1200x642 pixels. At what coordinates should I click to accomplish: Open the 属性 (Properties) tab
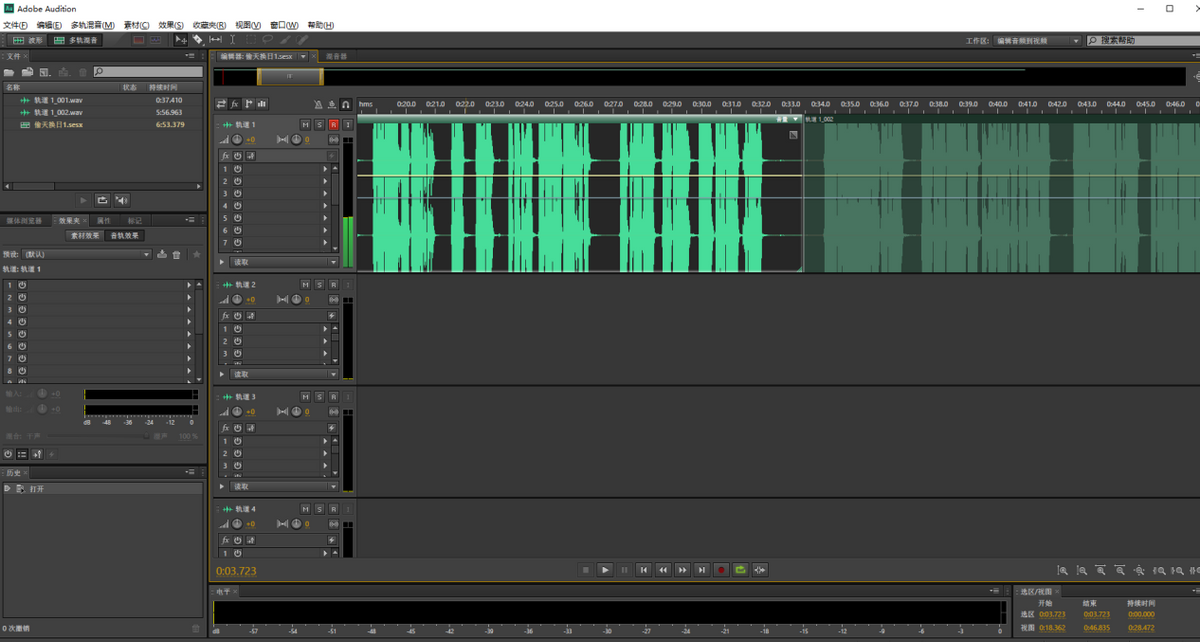click(x=103, y=220)
